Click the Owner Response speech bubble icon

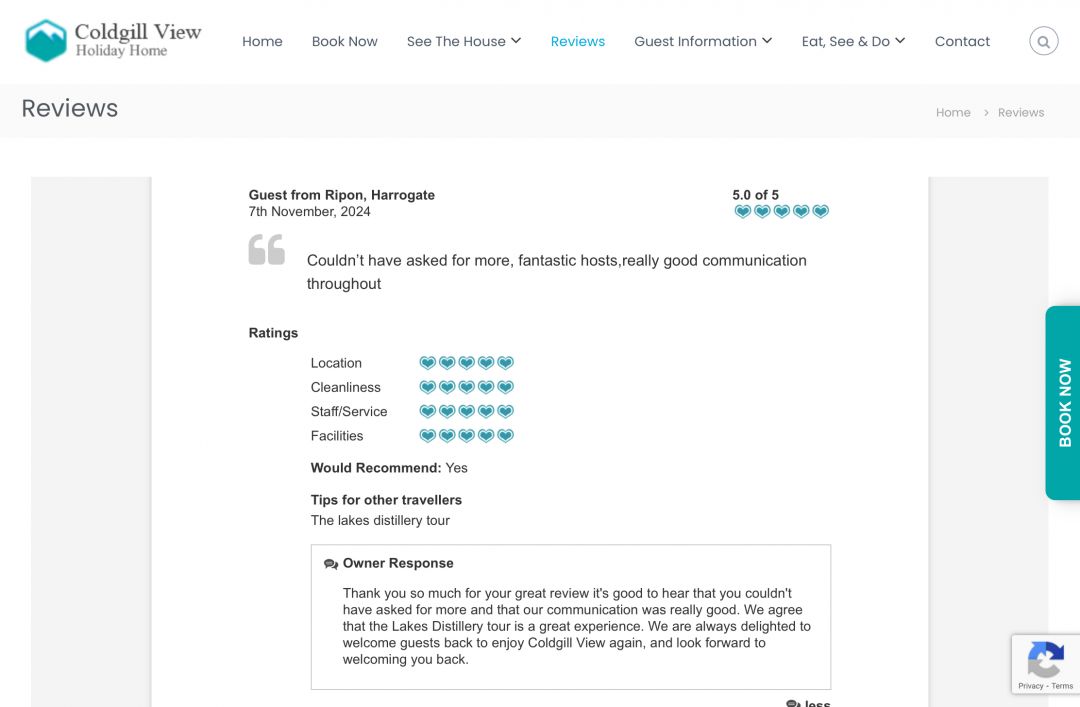coord(331,564)
